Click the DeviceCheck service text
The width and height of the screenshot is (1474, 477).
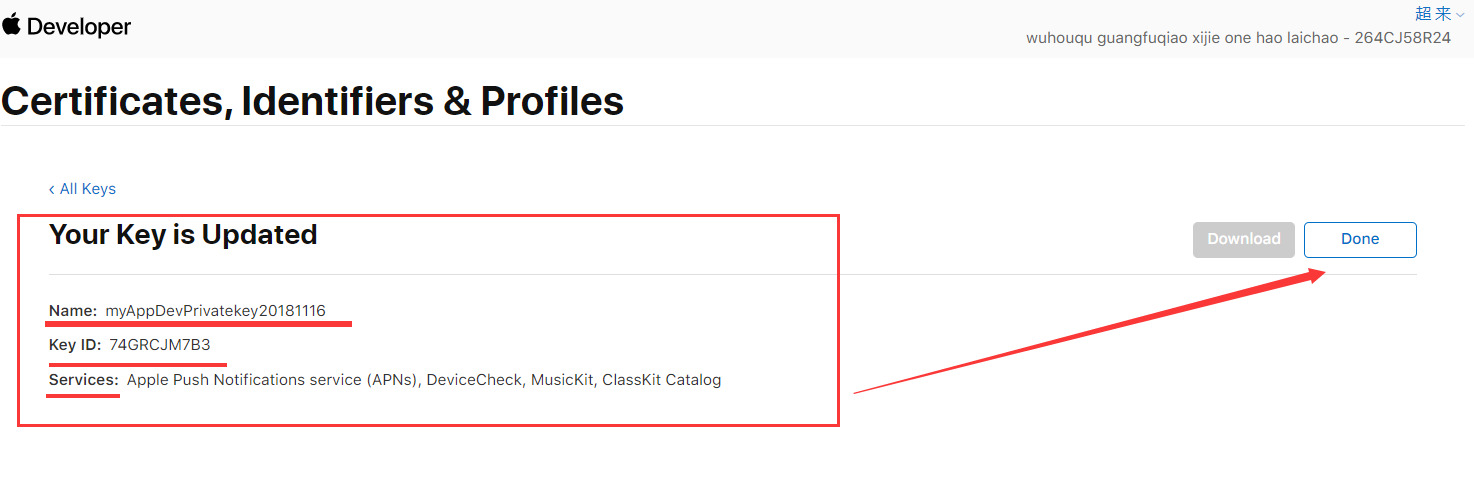pyautogui.click(x=474, y=380)
